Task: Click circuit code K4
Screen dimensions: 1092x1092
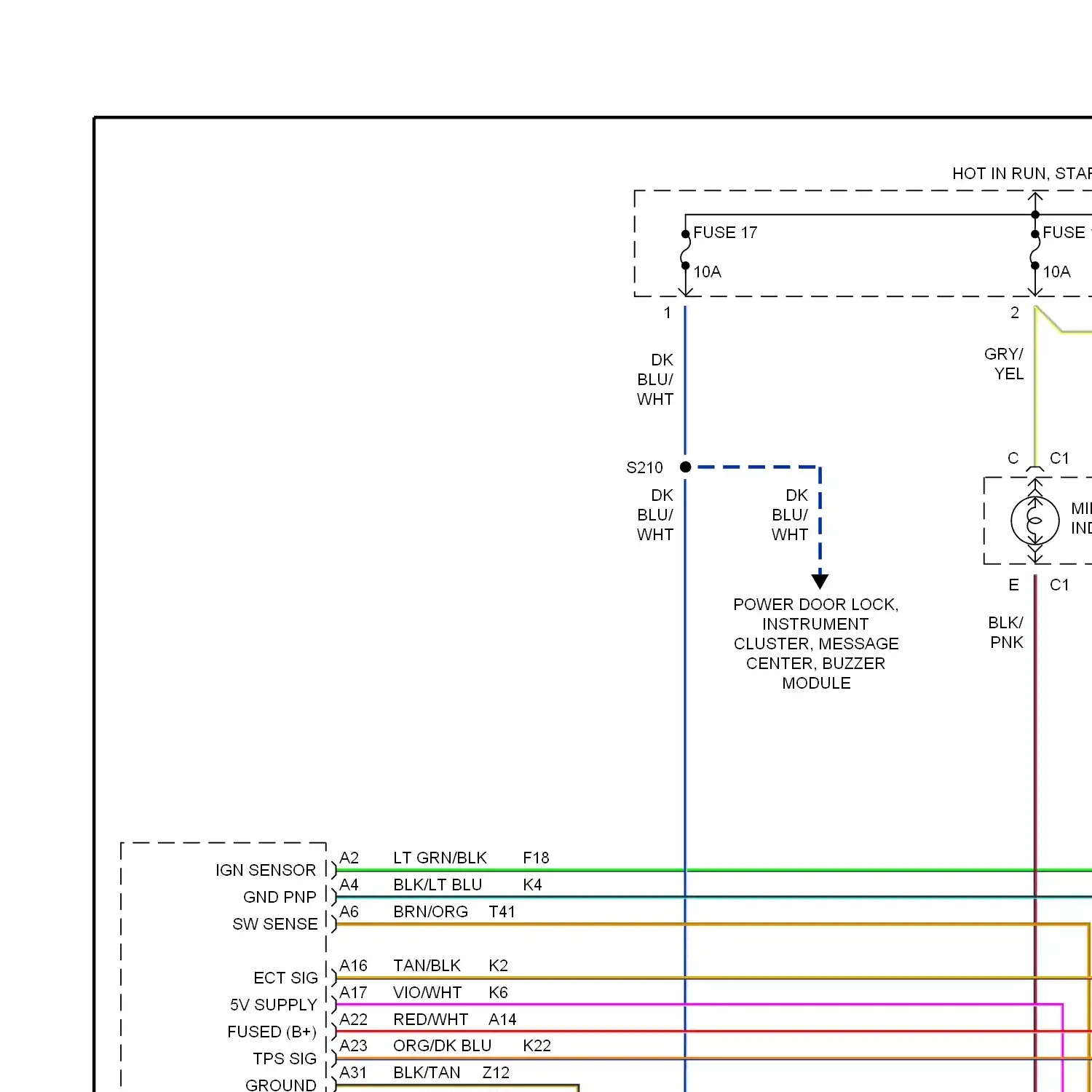Action: (x=532, y=885)
